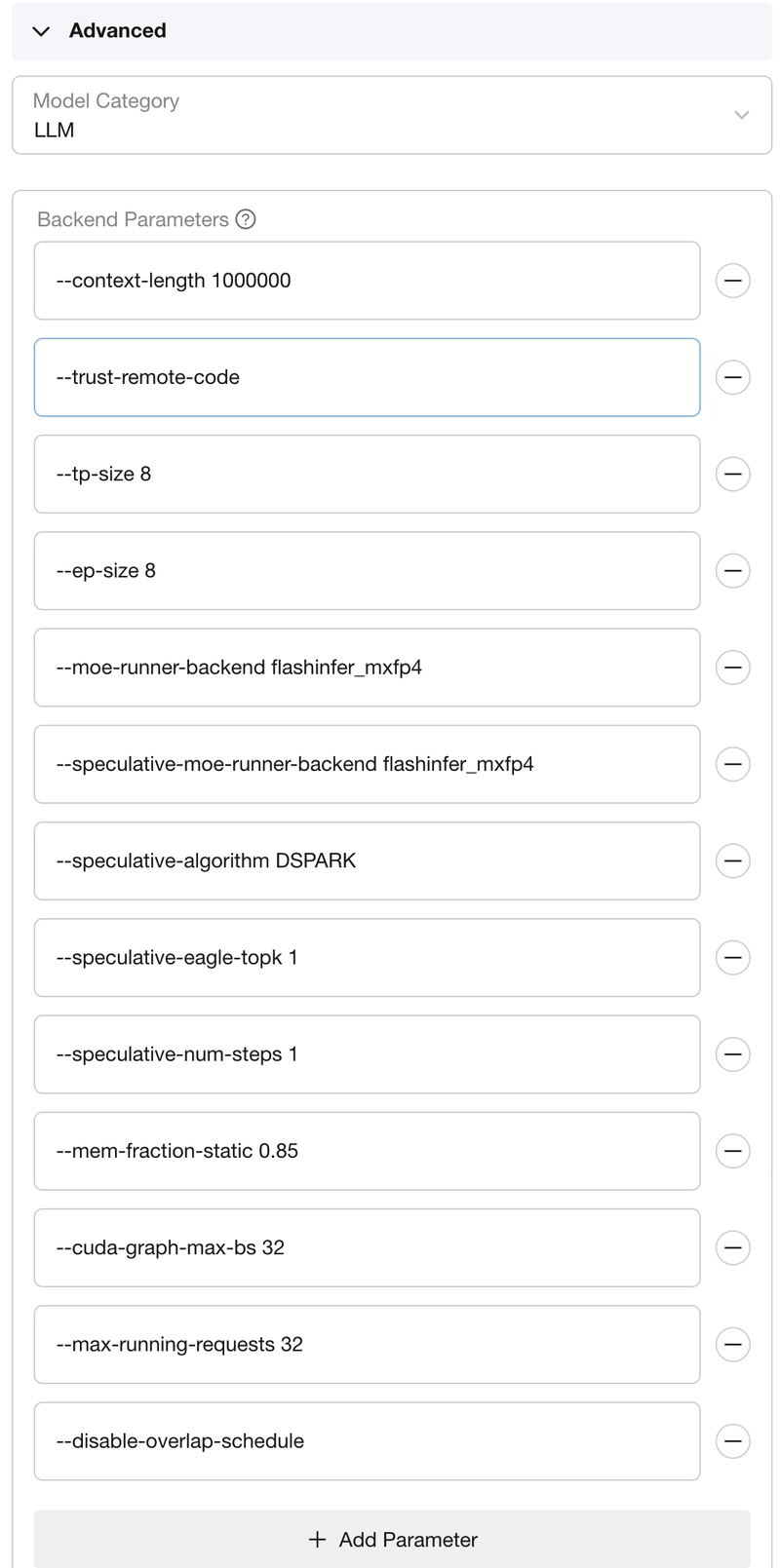Edit the --max-running-requests 32 field
Screen dimensions: 780x1568
click(x=367, y=1344)
